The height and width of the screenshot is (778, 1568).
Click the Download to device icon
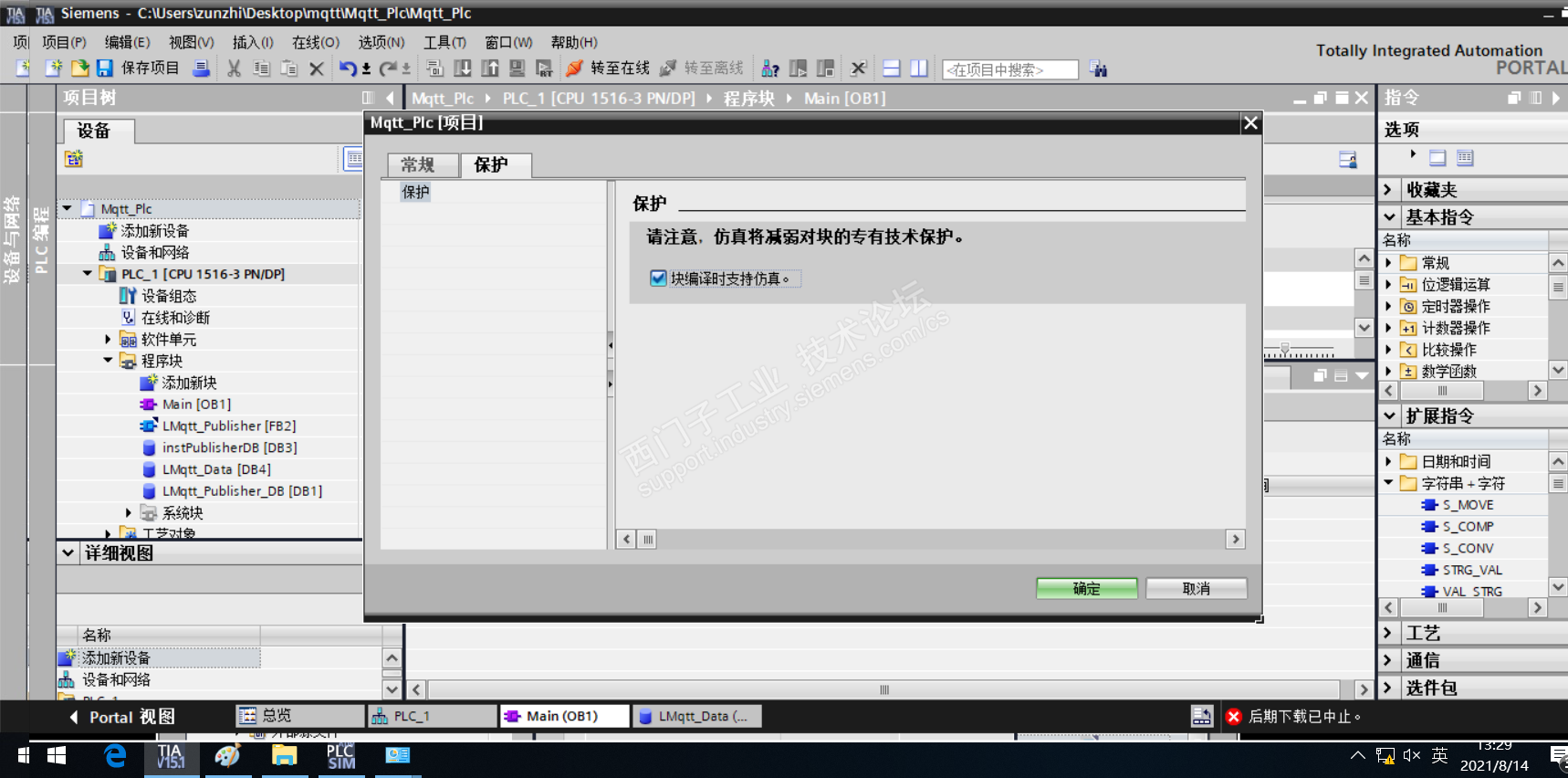[463, 68]
